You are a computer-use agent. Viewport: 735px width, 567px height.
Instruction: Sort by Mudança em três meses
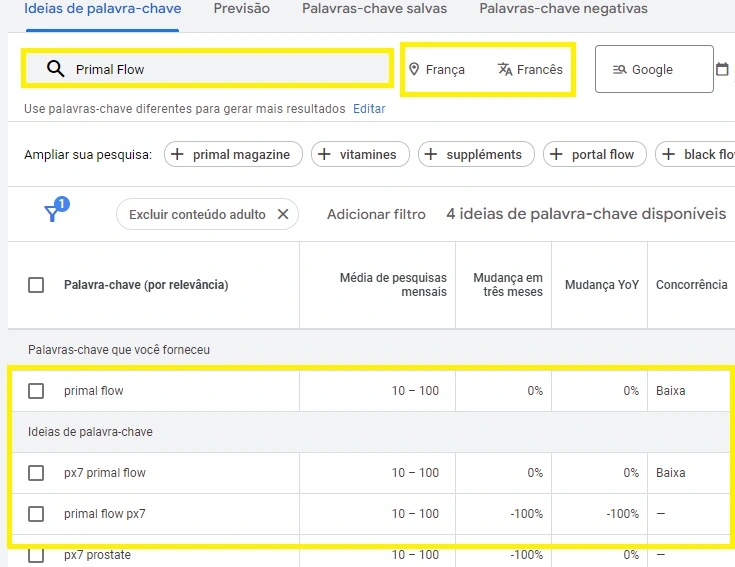click(508, 285)
